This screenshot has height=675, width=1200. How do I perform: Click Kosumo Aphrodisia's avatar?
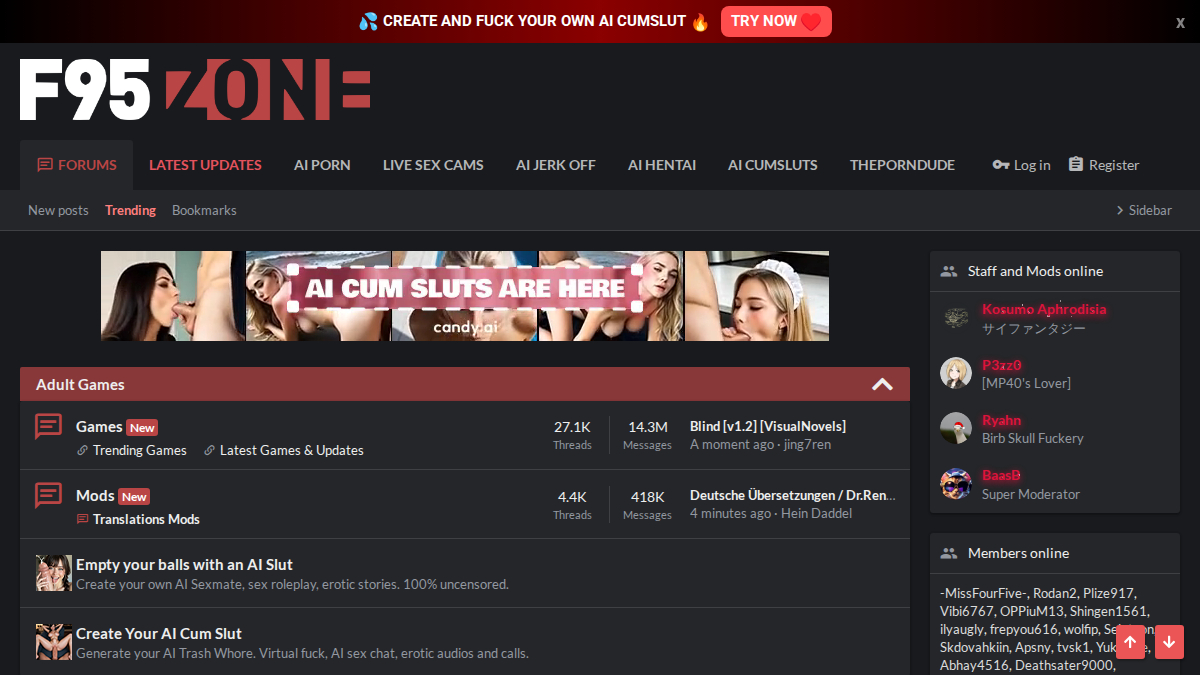(956, 318)
